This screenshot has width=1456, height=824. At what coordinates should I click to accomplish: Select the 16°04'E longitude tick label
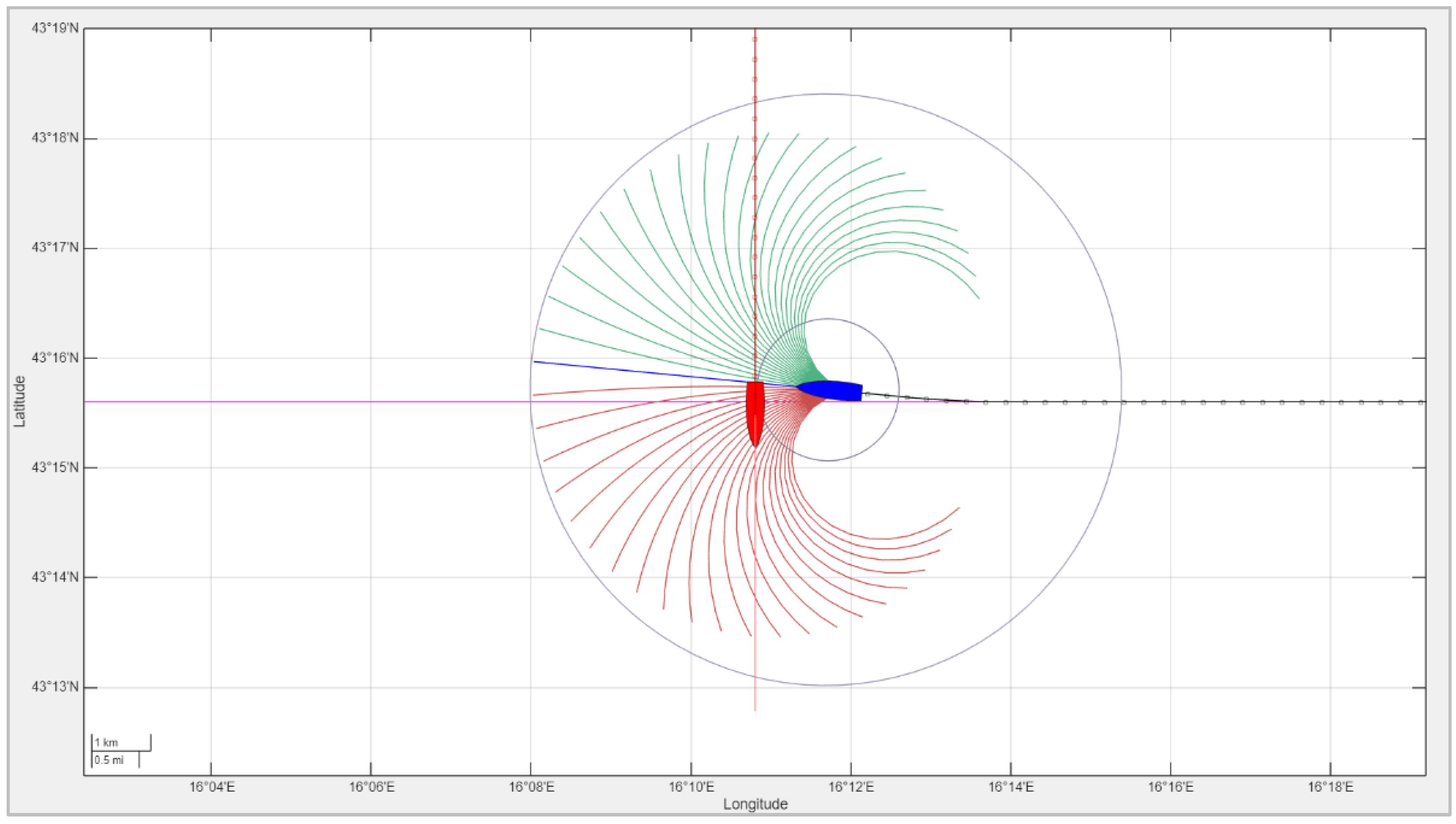[x=211, y=787]
